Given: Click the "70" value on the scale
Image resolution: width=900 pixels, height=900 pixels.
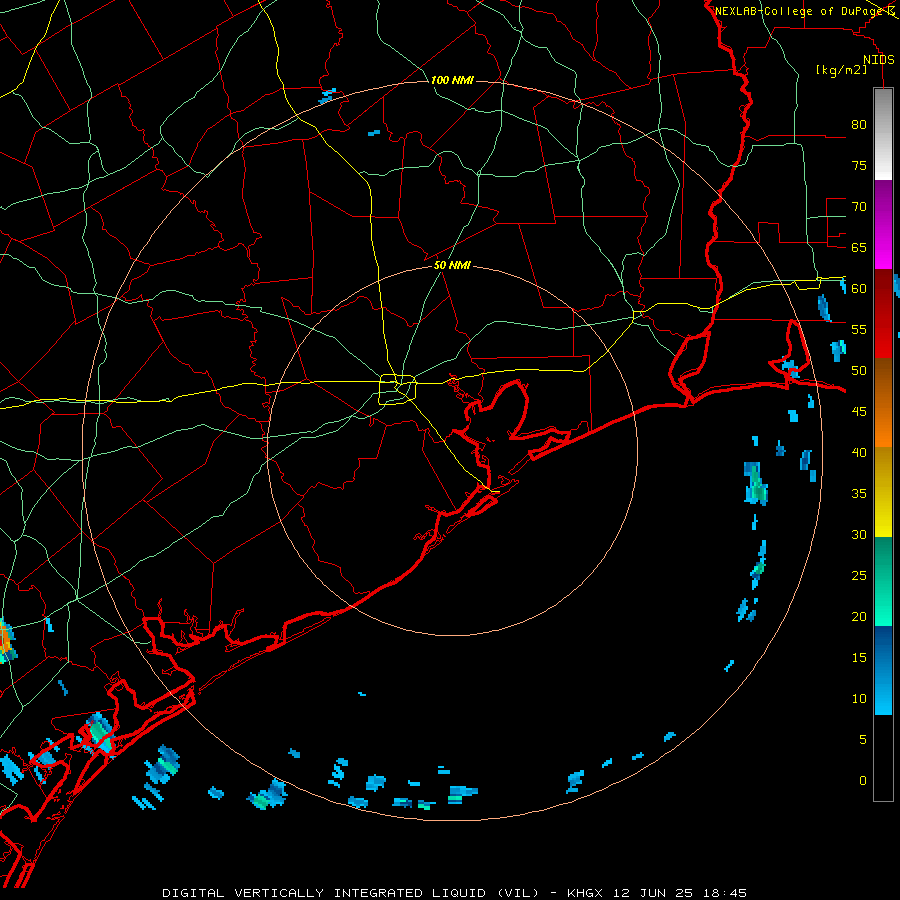Looking at the screenshot, I should pyautogui.click(x=859, y=207).
